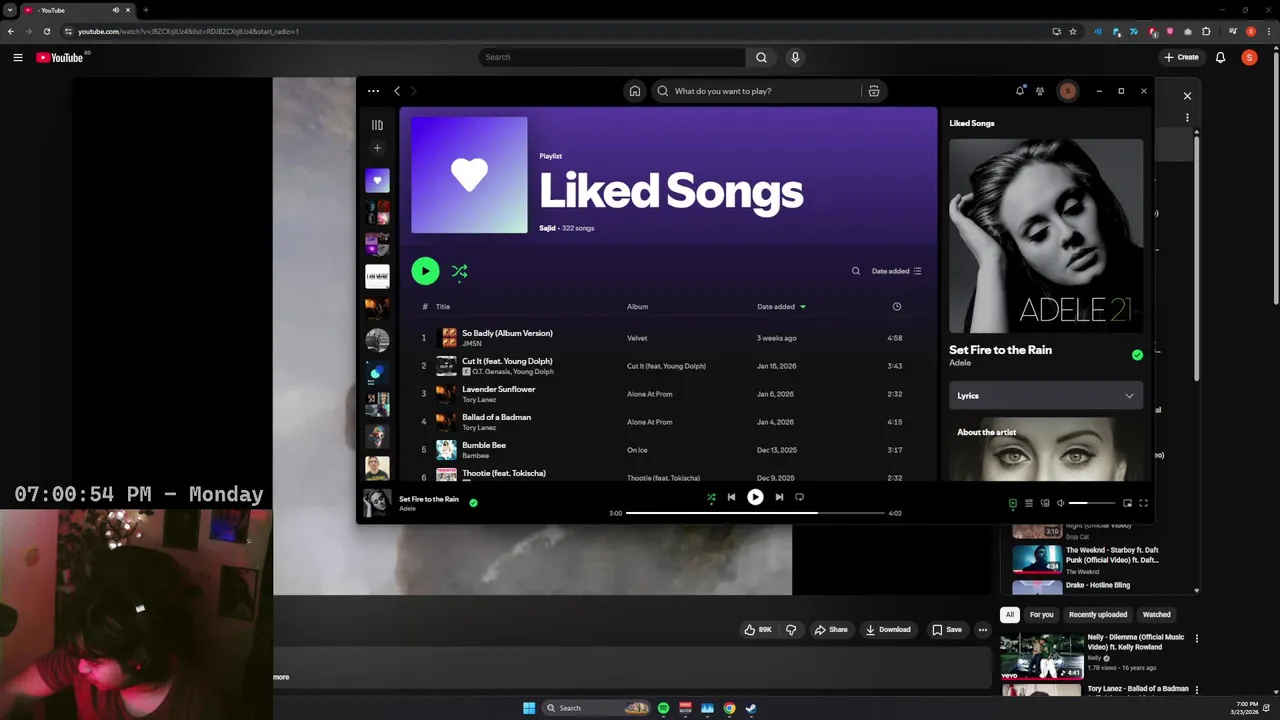The height and width of the screenshot is (720, 1280).
Task: Select the song Bumble Bee
Action: (484, 445)
